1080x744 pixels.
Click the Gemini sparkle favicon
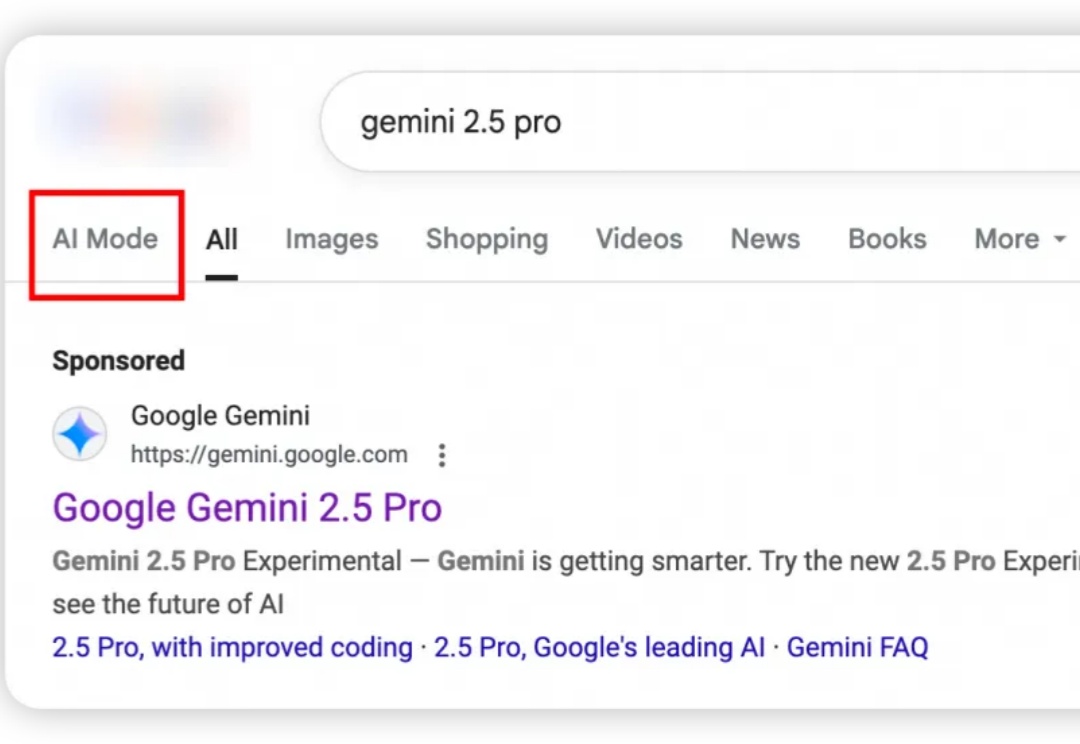[80, 434]
